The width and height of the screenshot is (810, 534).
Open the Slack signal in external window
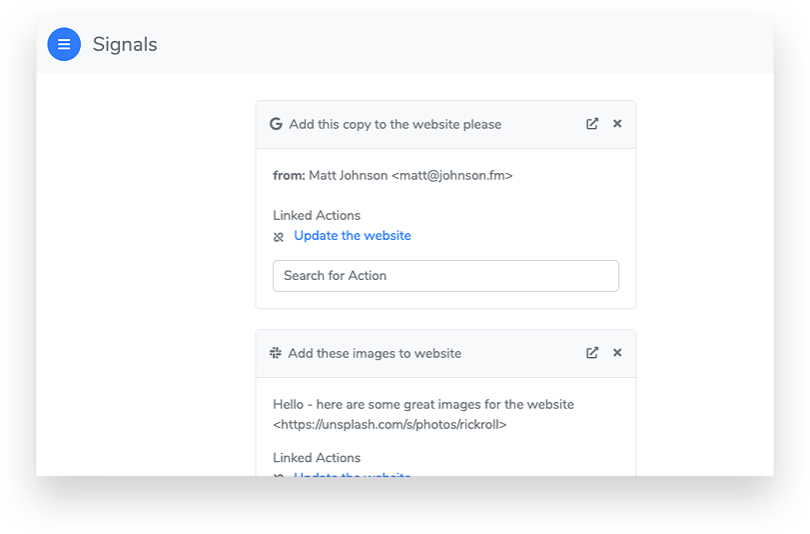[592, 353]
